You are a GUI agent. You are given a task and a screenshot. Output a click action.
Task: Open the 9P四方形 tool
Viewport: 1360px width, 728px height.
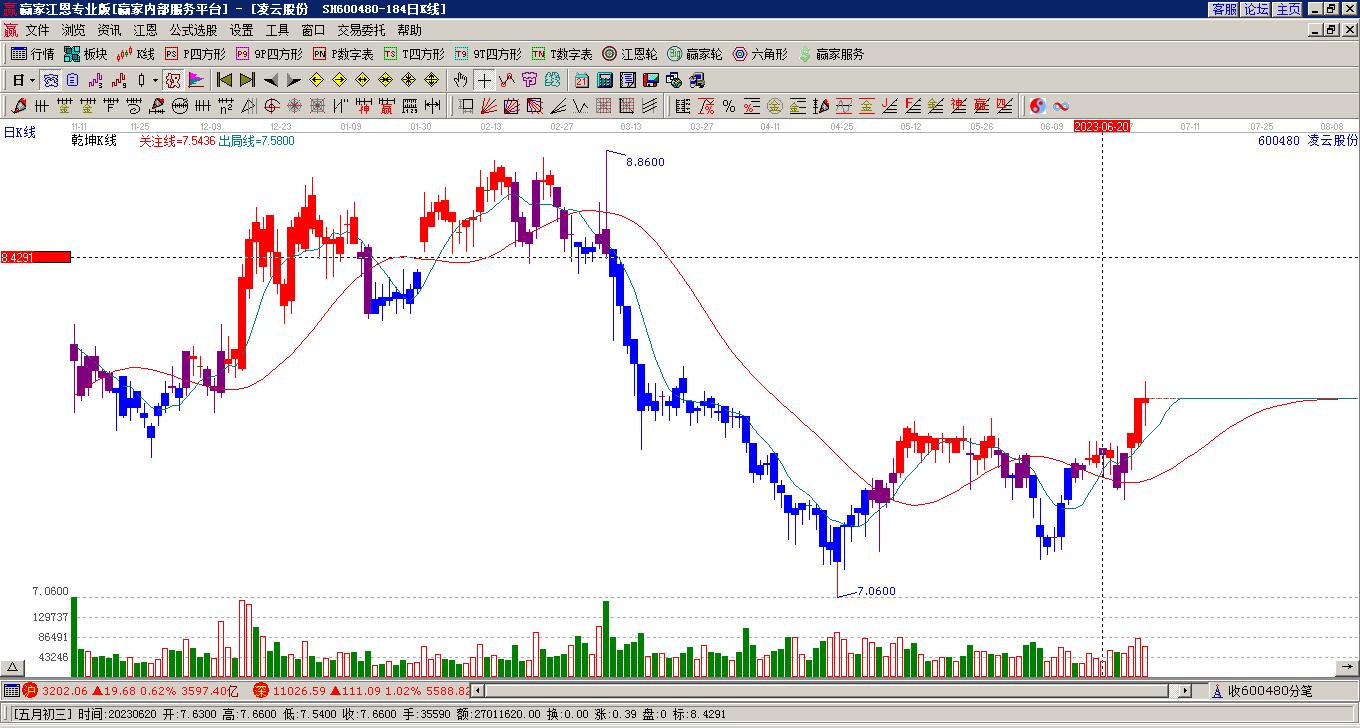click(x=270, y=54)
